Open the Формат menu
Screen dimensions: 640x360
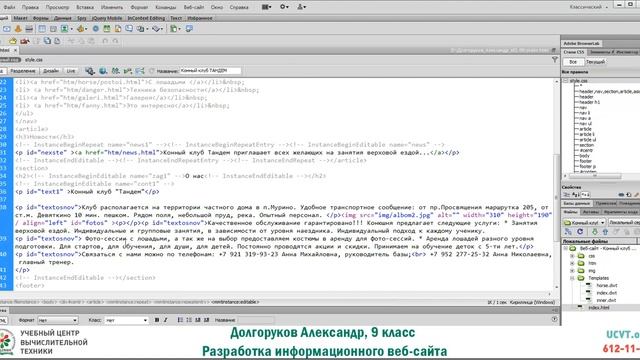(x=139, y=7)
